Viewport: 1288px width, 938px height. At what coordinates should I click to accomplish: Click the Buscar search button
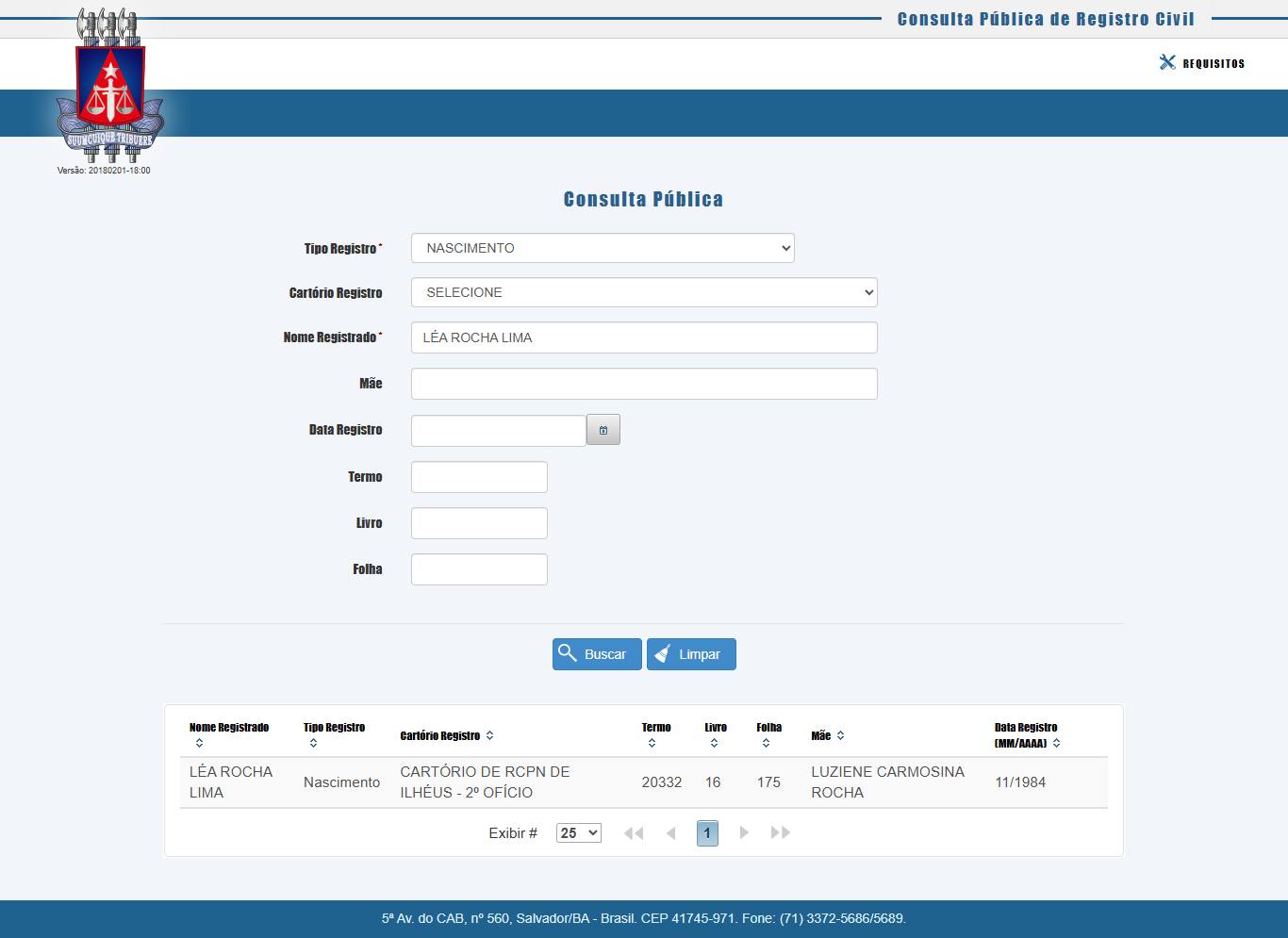coord(597,654)
